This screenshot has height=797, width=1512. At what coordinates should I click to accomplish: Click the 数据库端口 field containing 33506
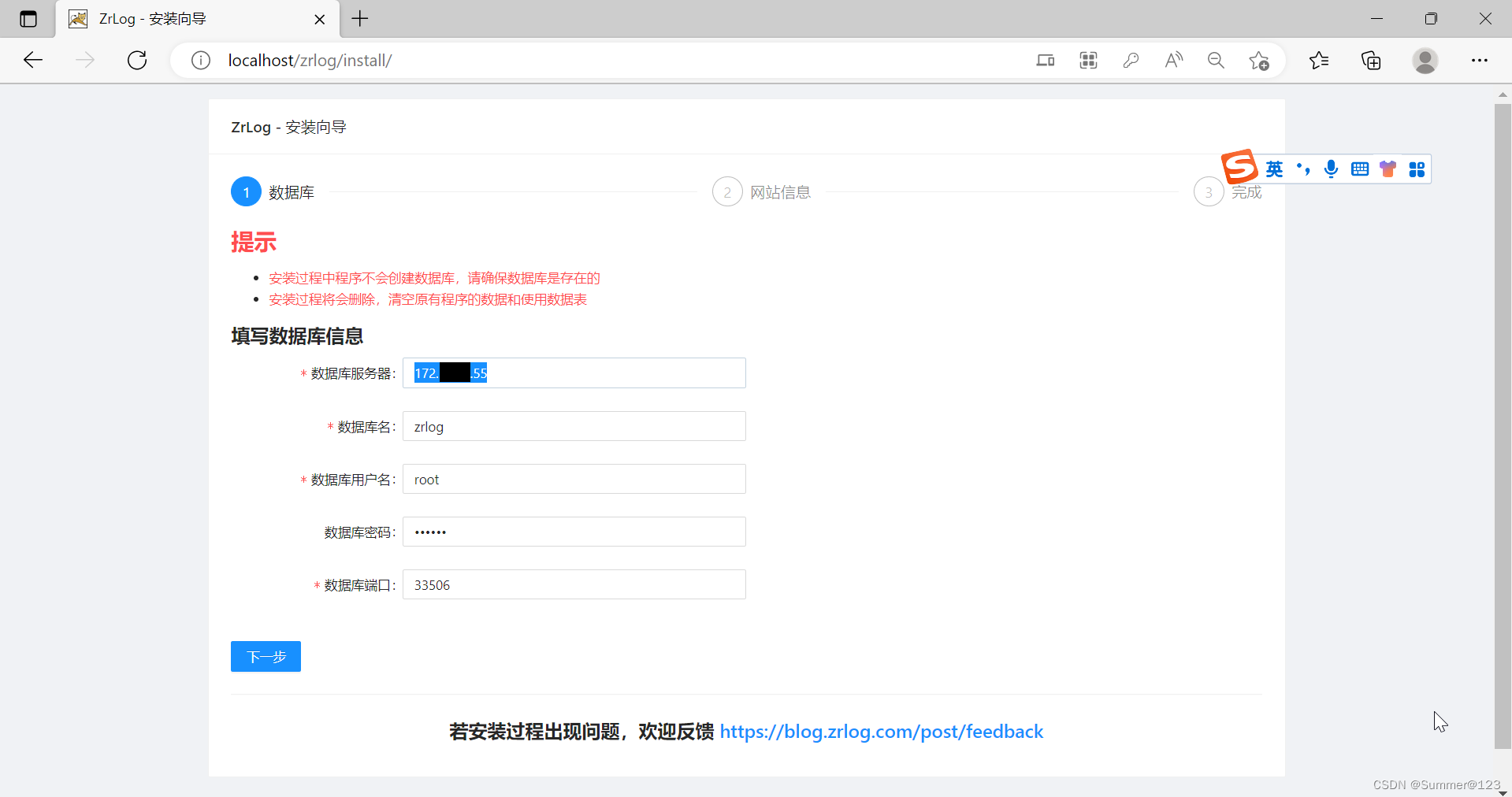click(x=574, y=584)
